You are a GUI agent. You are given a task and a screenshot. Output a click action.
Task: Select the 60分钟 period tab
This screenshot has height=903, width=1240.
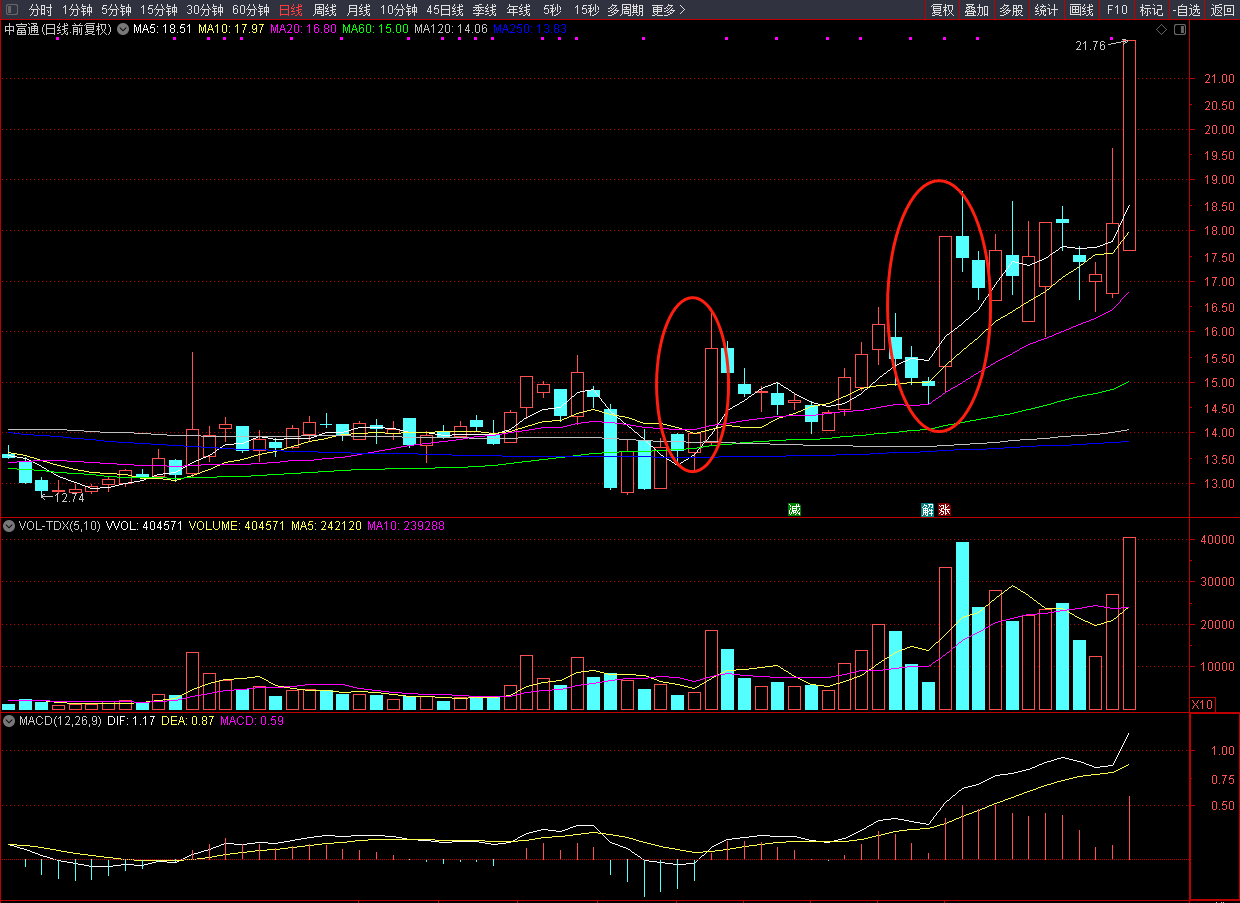click(x=251, y=10)
